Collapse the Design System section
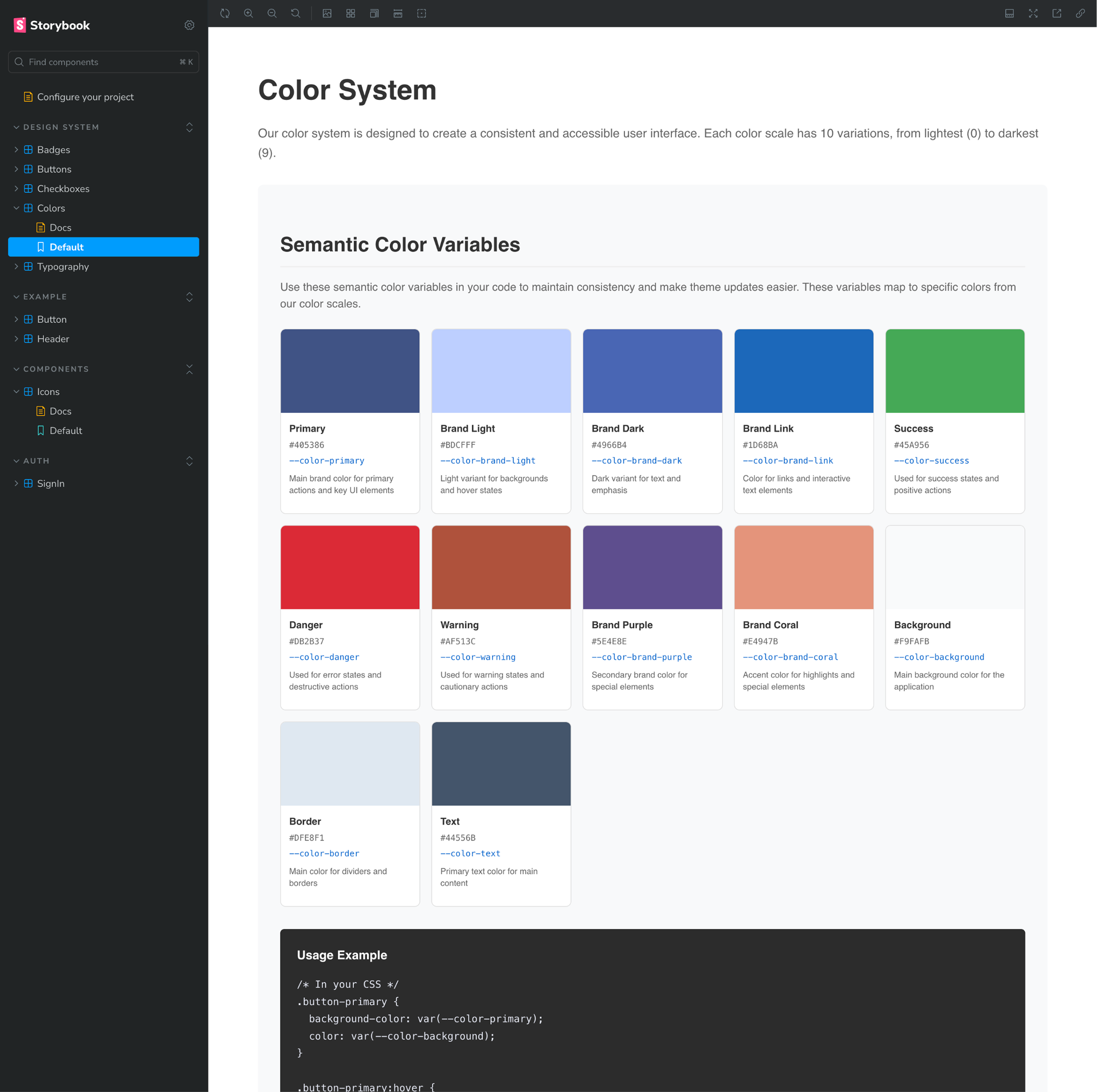Viewport: 1097px width, 1092px height. coord(55,127)
